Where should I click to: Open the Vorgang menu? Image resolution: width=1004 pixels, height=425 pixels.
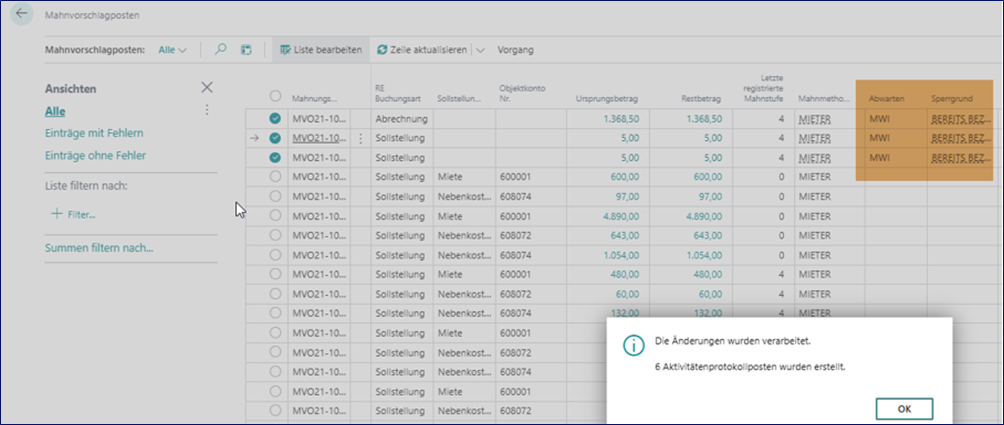coord(515,49)
